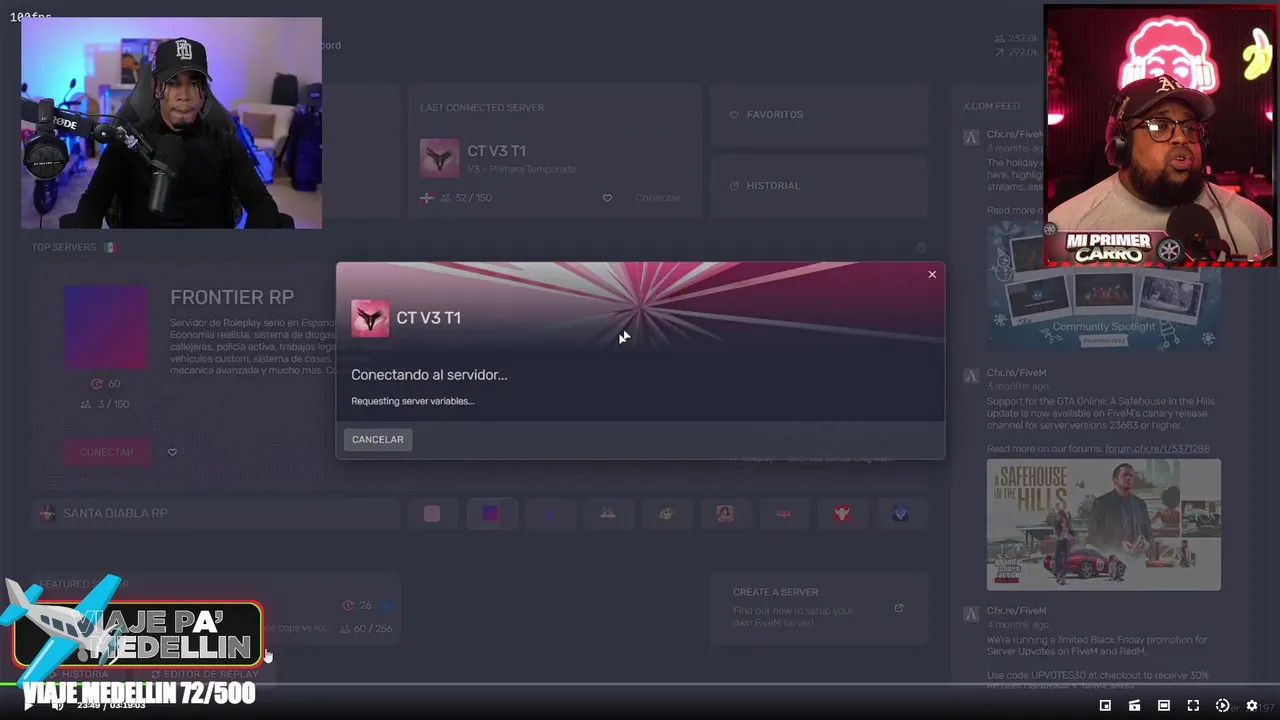This screenshot has width=1280, height=720.
Task: Seek on the video progress bar
Action: (640, 685)
